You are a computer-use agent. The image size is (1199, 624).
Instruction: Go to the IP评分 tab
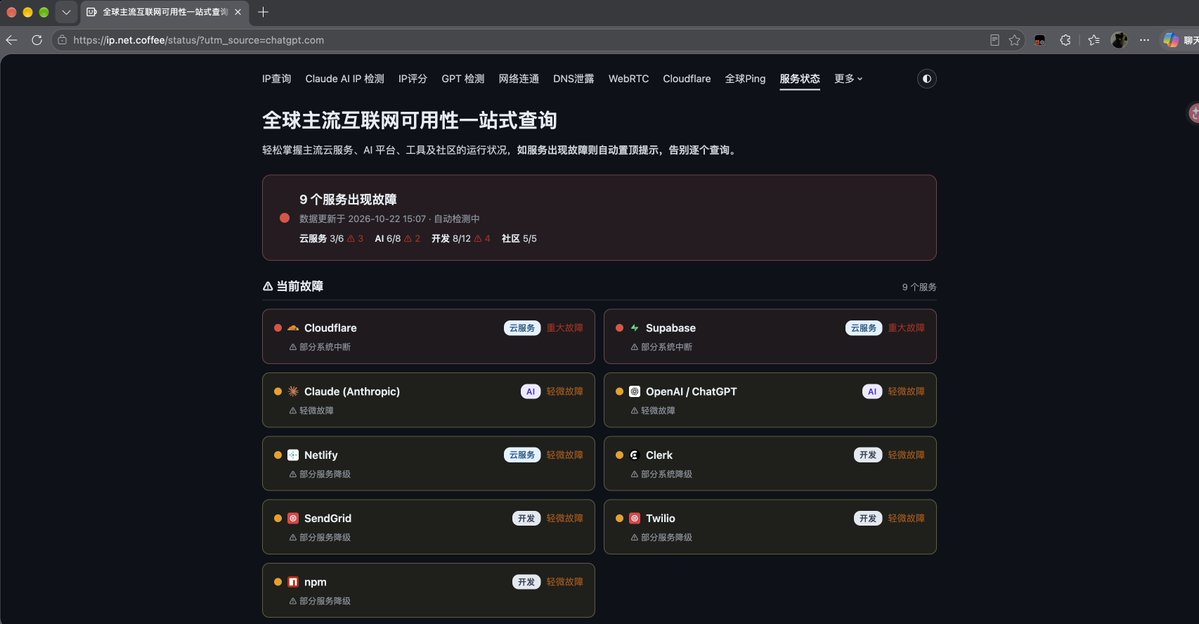click(x=413, y=79)
